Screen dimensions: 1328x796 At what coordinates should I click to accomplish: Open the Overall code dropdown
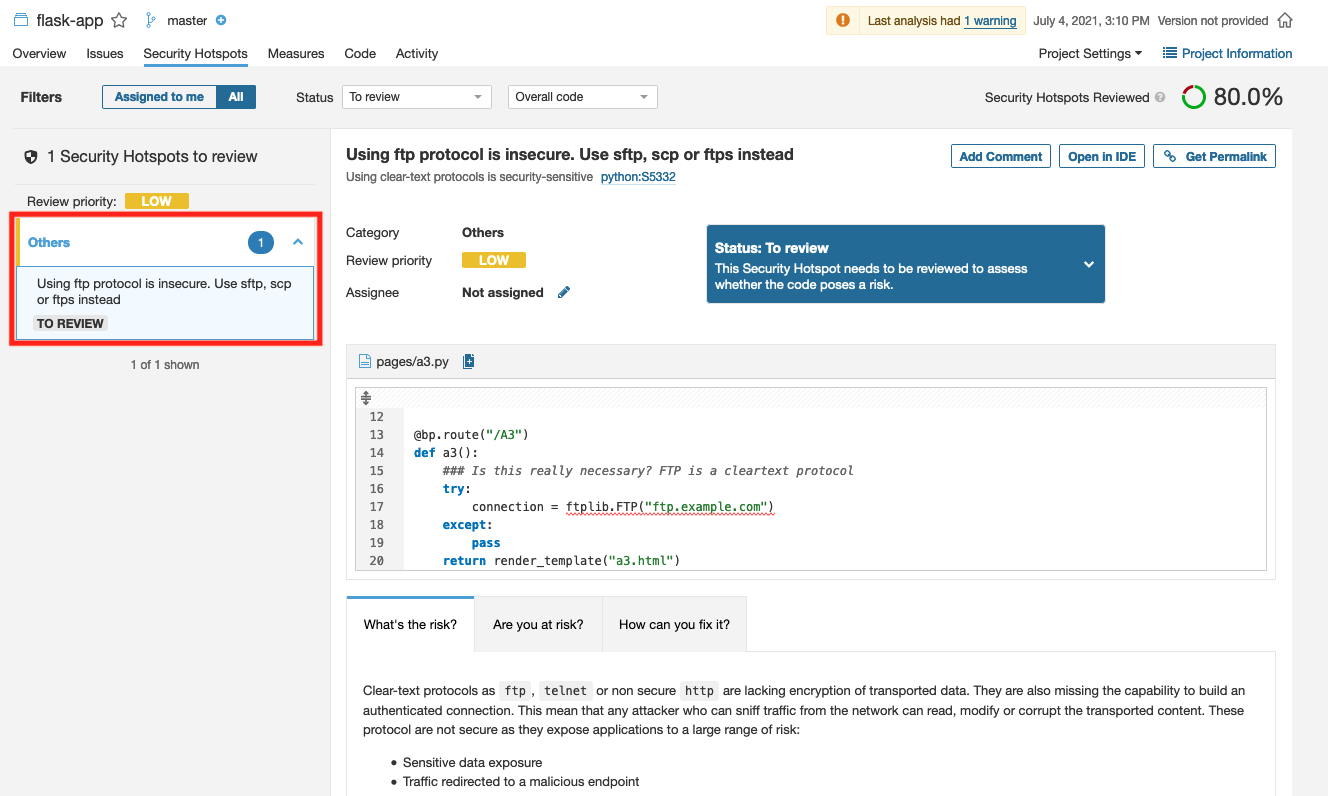click(582, 97)
